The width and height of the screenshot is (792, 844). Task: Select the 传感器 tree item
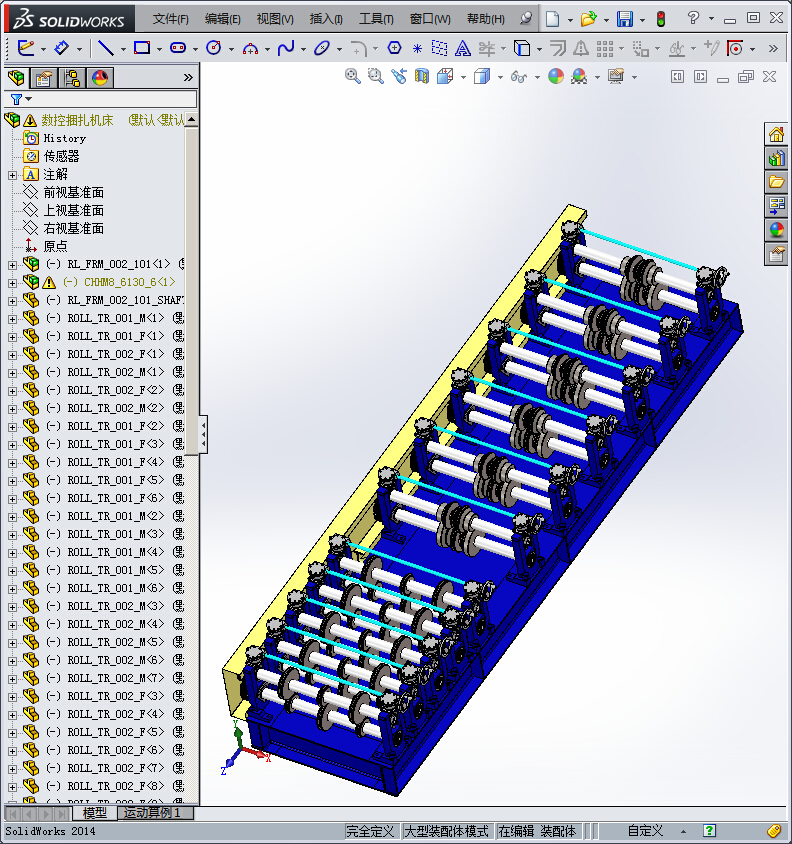click(61, 157)
